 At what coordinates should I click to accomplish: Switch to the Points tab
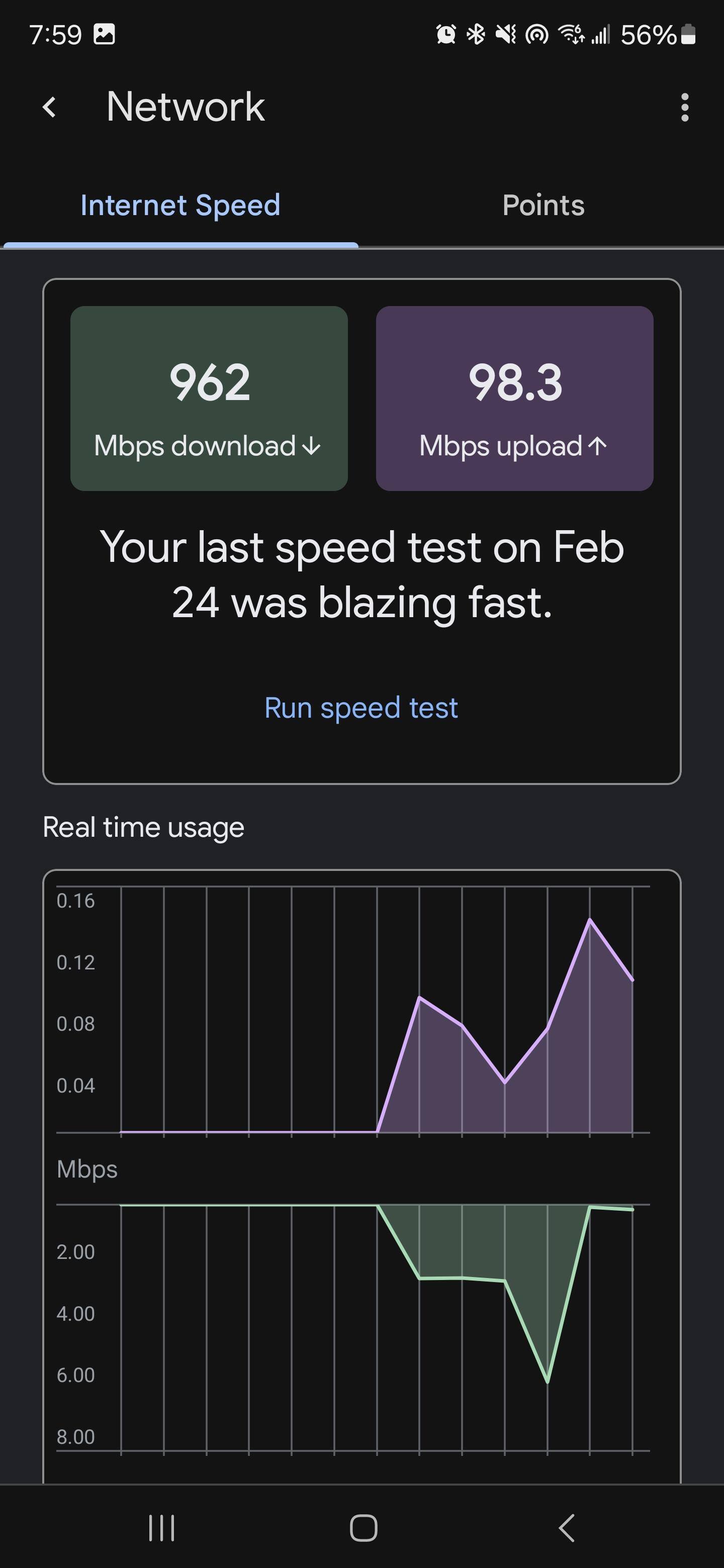pos(543,206)
